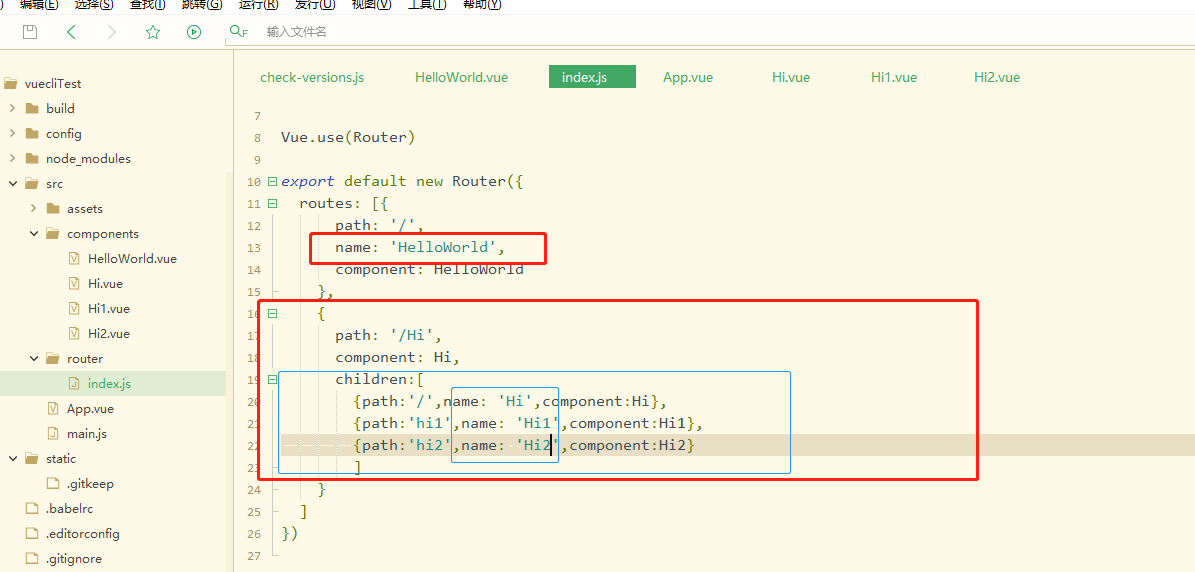The width and height of the screenshot is (1195, 572).
Task: Open App.vue in the file tree
Action: [x=90, y=408]
